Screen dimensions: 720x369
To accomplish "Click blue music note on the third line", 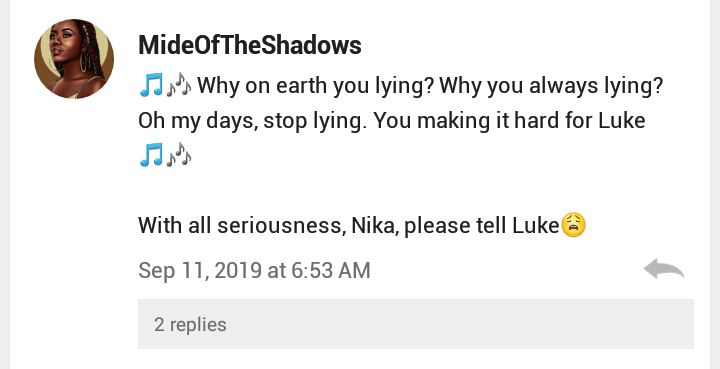I will (x=151, y=155).
